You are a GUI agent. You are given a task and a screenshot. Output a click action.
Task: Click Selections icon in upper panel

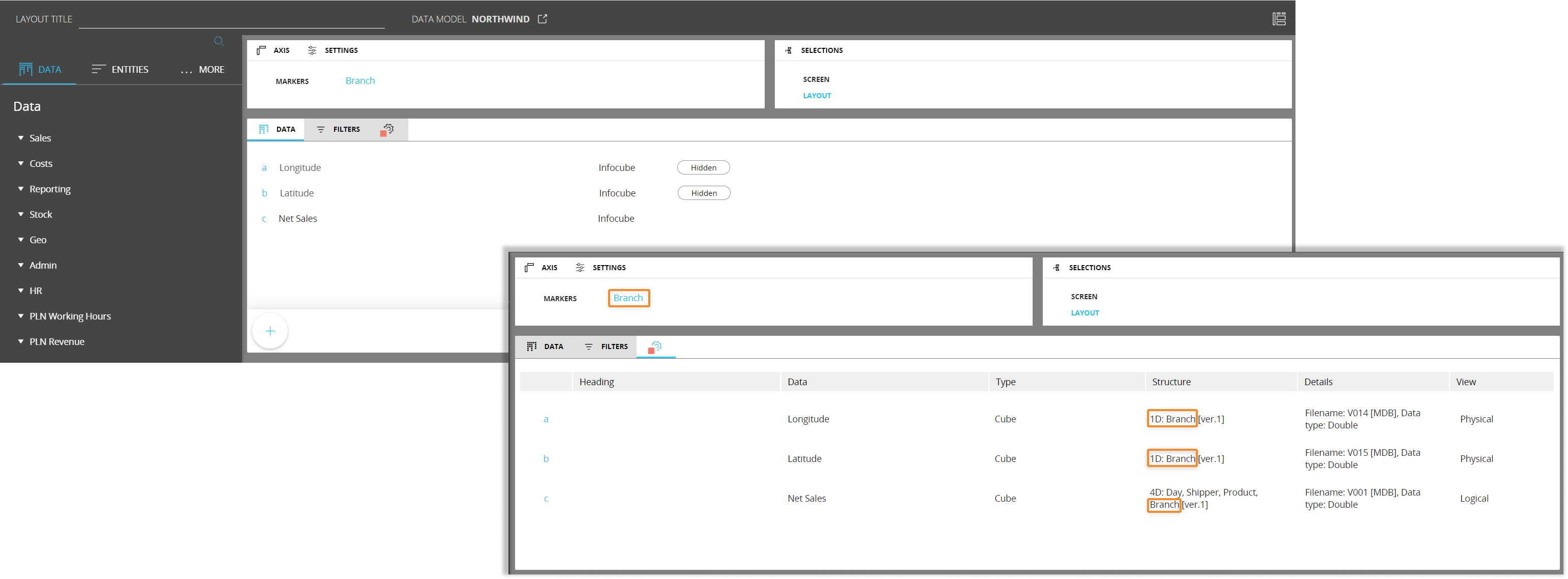(x=789, y=50)
